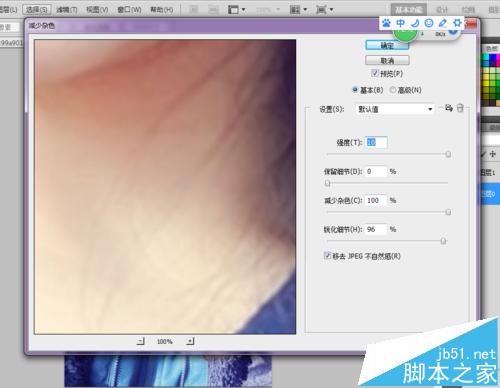This screenshot has width=500, height=388.
Task: Open the 选择(S) menu
Action: 37,9
